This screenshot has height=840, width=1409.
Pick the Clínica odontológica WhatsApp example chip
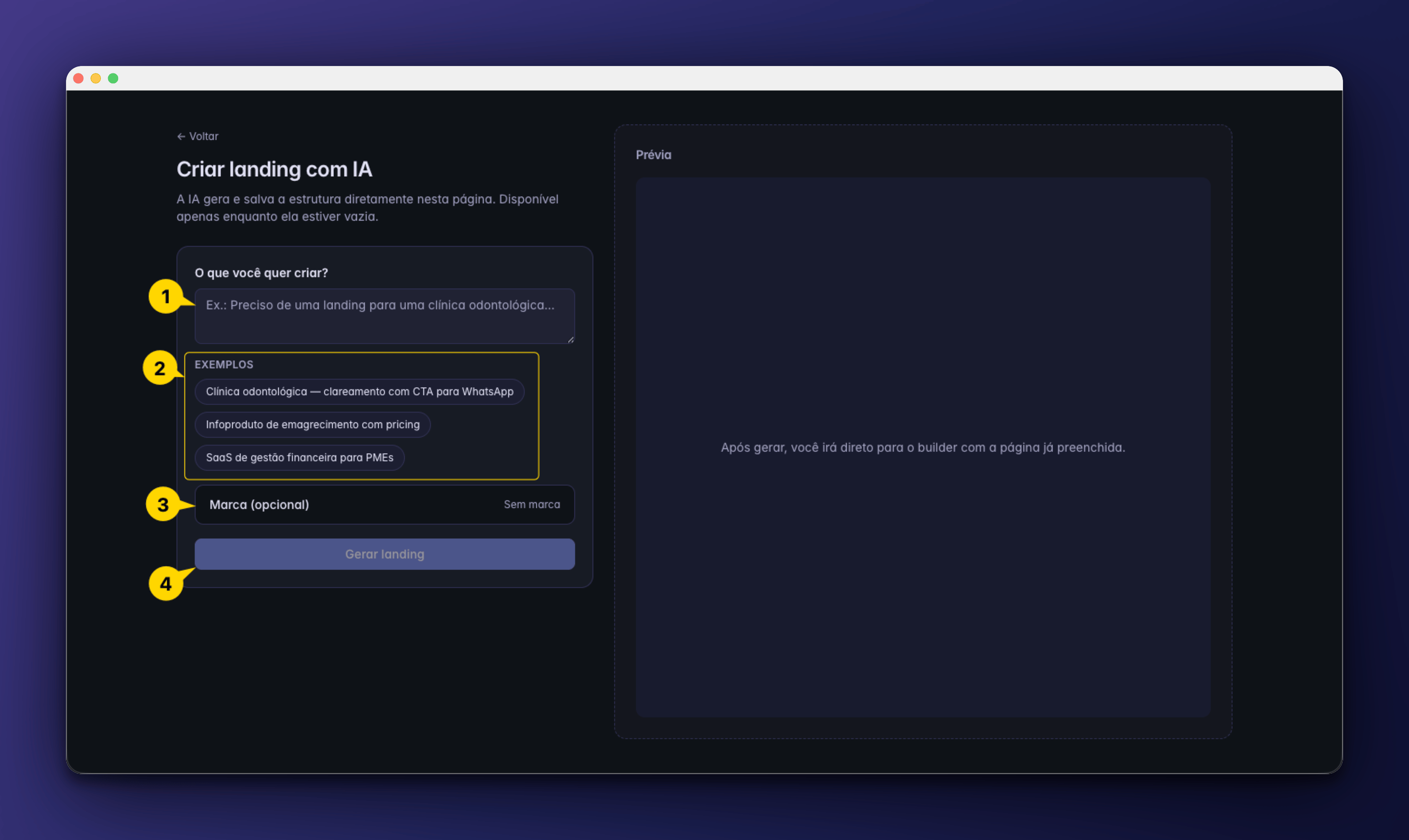(x=360, y=392)
